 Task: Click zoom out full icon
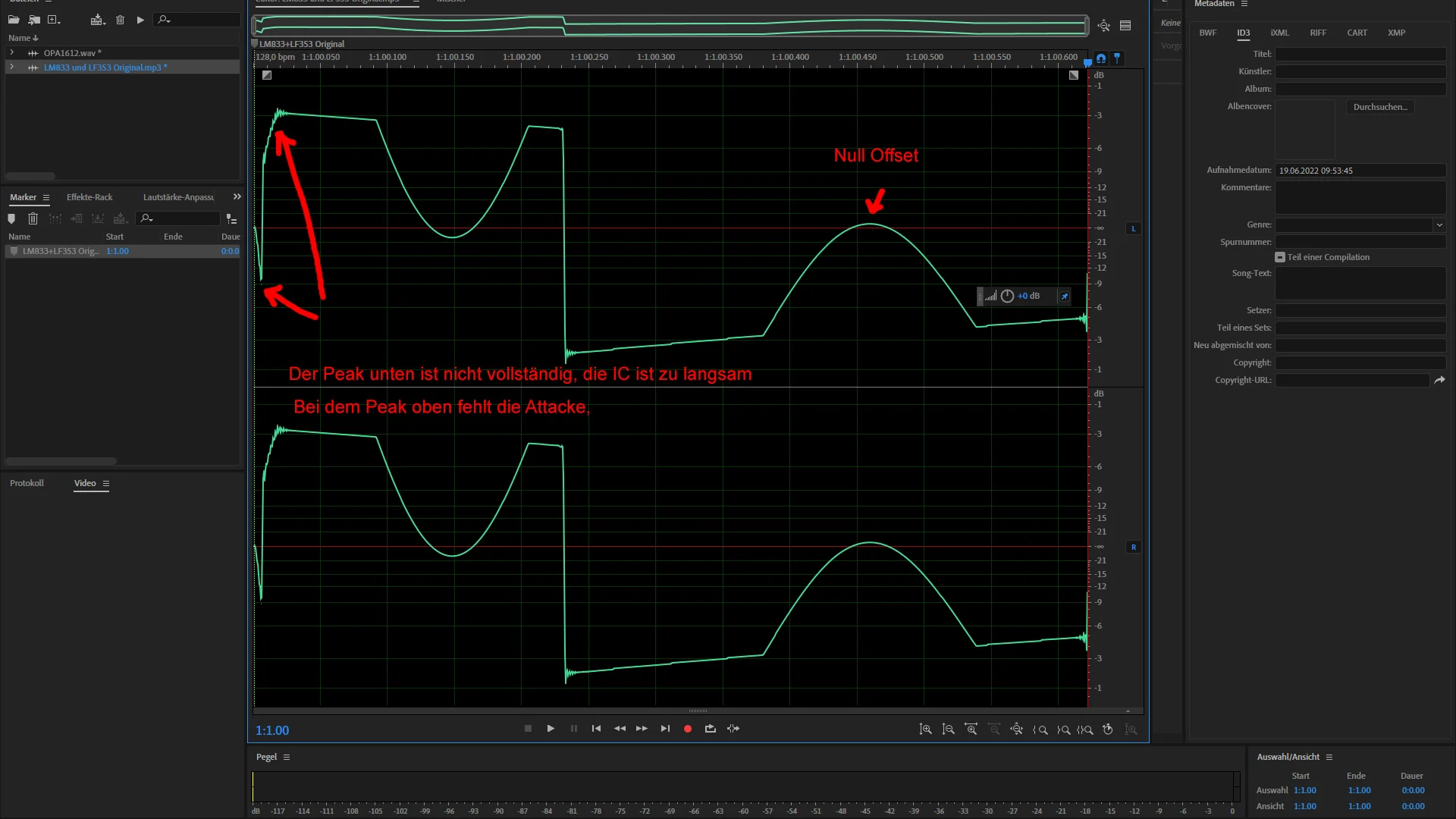pyautogui.click(x=1016, y=730)
